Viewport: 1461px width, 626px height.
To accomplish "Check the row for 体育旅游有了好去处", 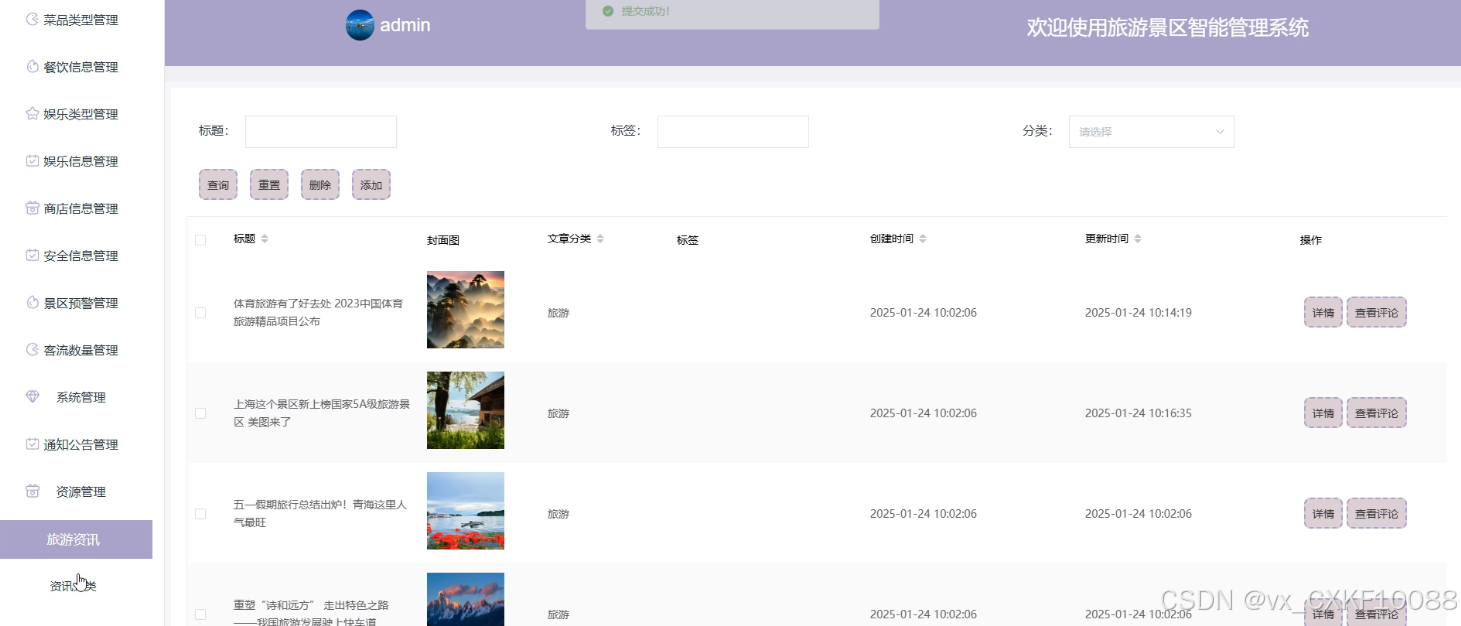I will pos(201,313).
